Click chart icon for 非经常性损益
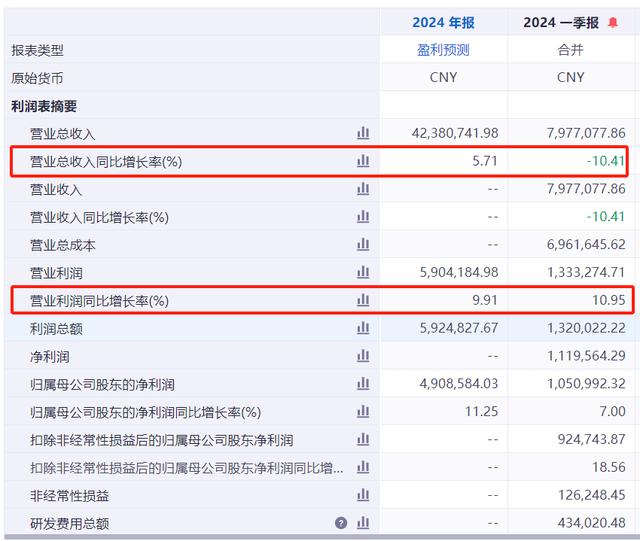The height and width of the screenshot is (541, 640). click(363, 495)
